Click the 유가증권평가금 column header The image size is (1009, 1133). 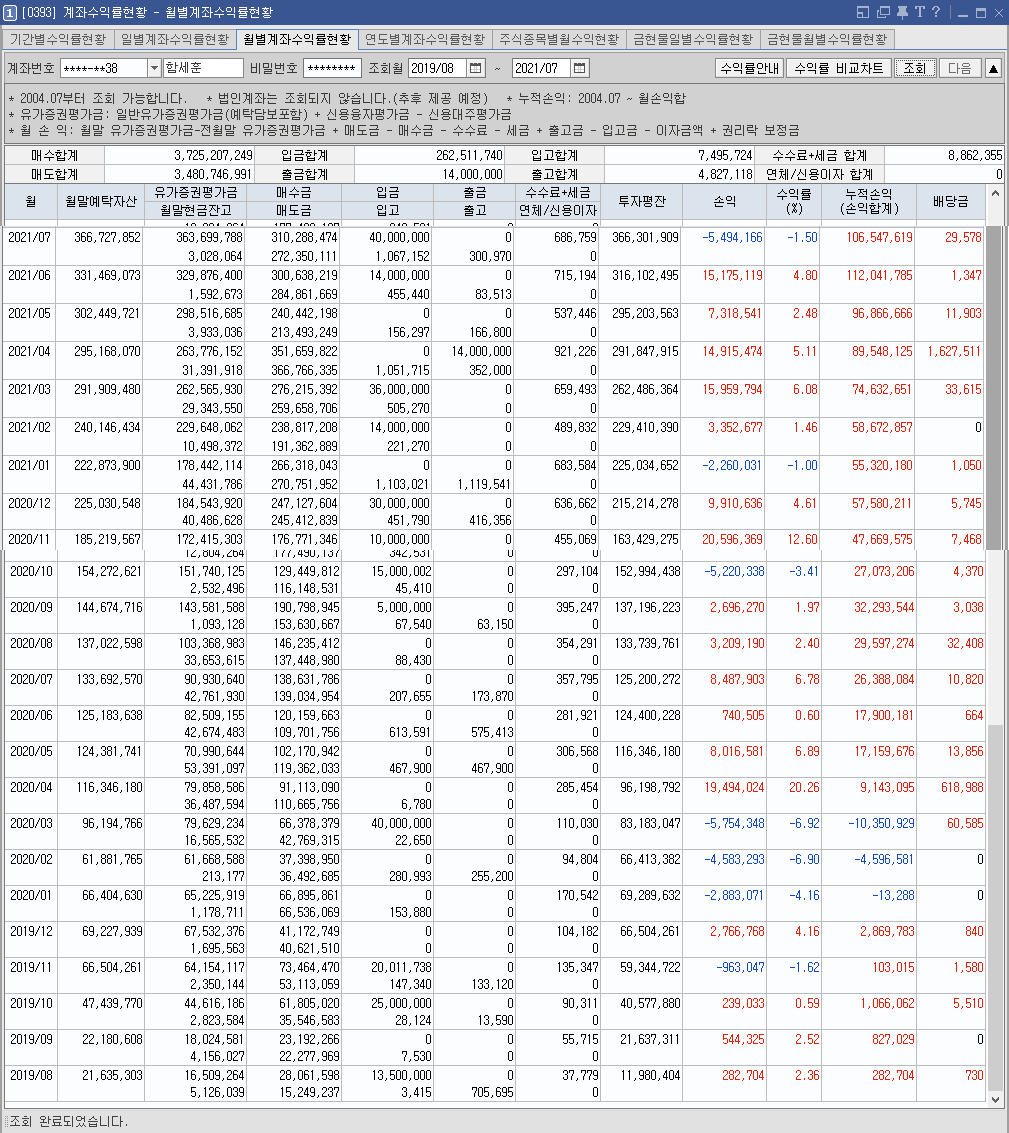coord(195,193)
